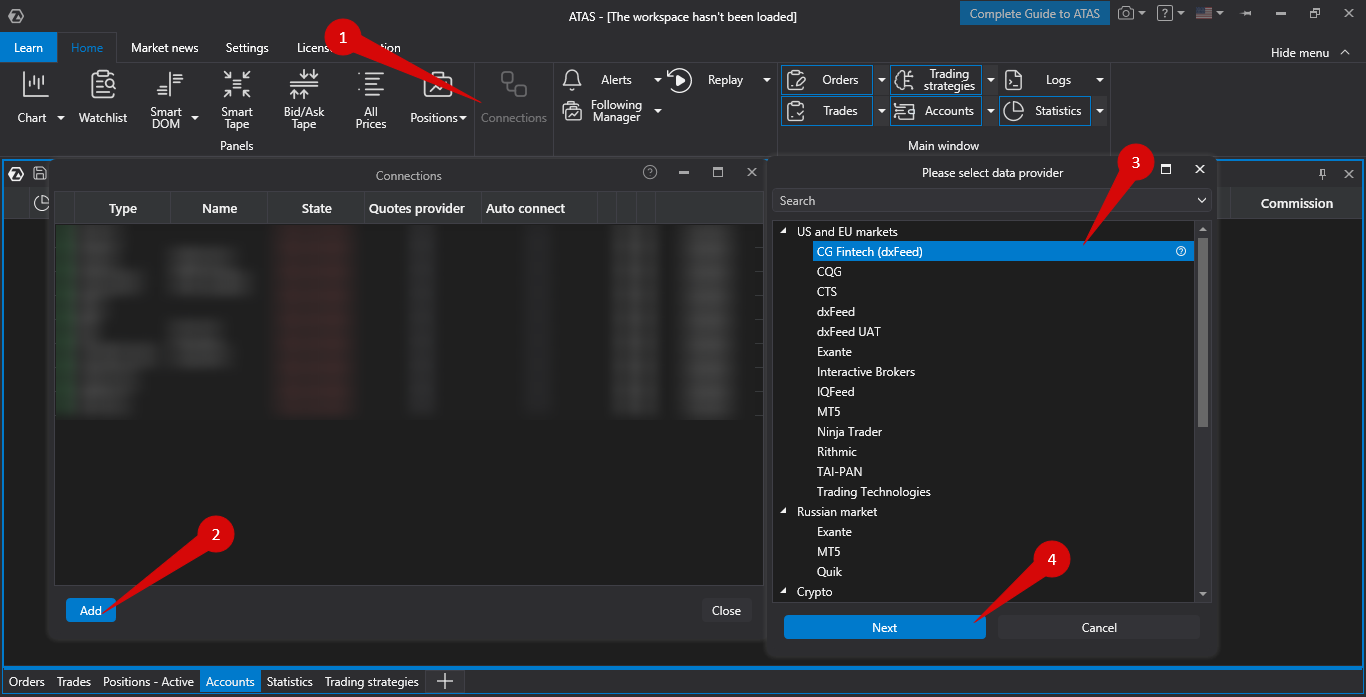Click the help icon on CG Fintech row
The width and height of the screenshot is (1366, 697).
[x=1181, y=252]
